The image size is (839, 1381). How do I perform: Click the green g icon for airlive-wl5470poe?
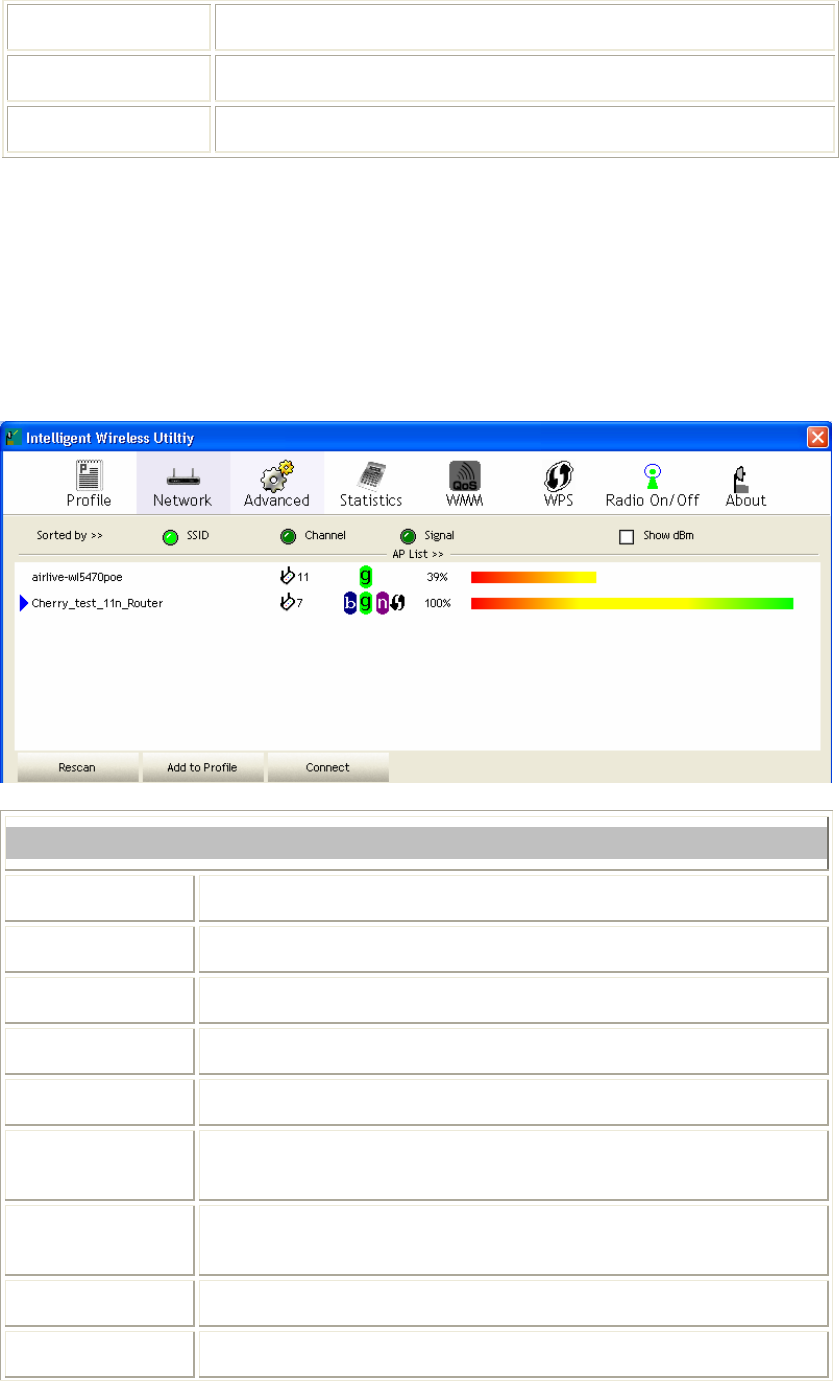(366, 577)
